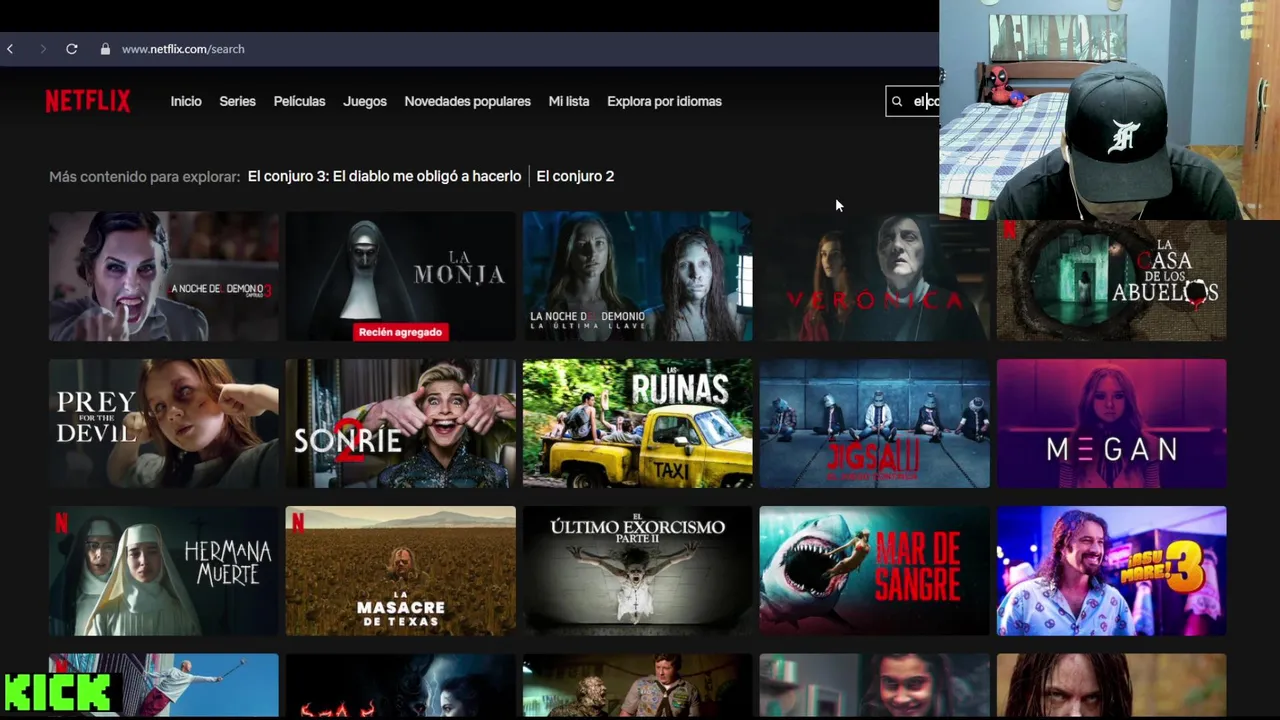Click the KICK logo overlay
The width and height of the screenshot is (1280, 720).
pyautogui.click(x=59, y=692)
